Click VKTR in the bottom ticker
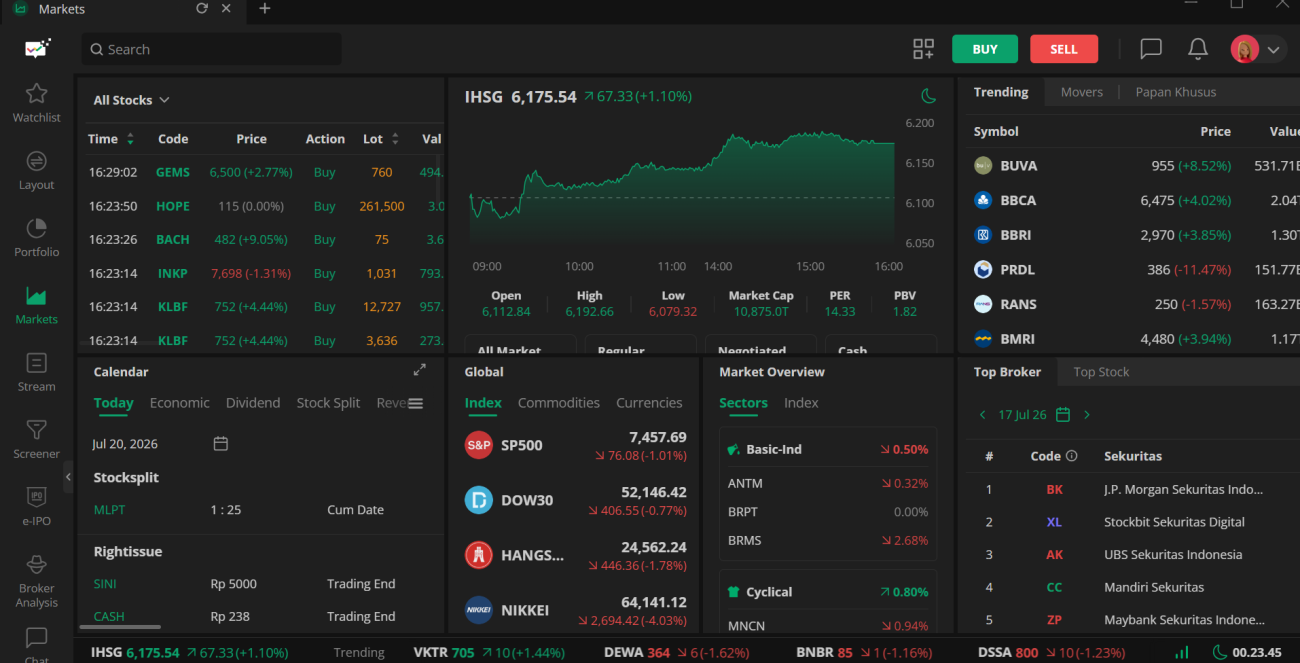1300x663 pixels. point(431,653)
